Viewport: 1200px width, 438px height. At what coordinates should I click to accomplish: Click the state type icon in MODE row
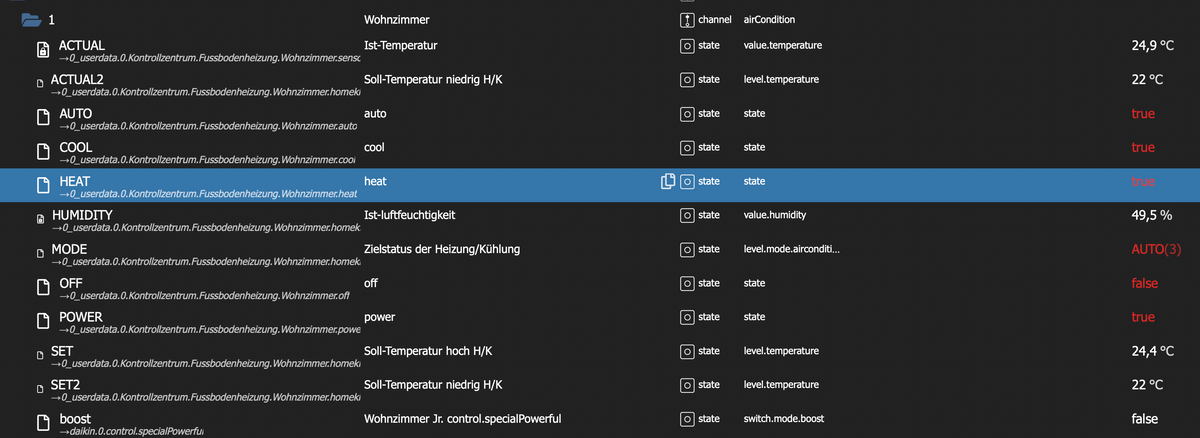tap(686, 249)
